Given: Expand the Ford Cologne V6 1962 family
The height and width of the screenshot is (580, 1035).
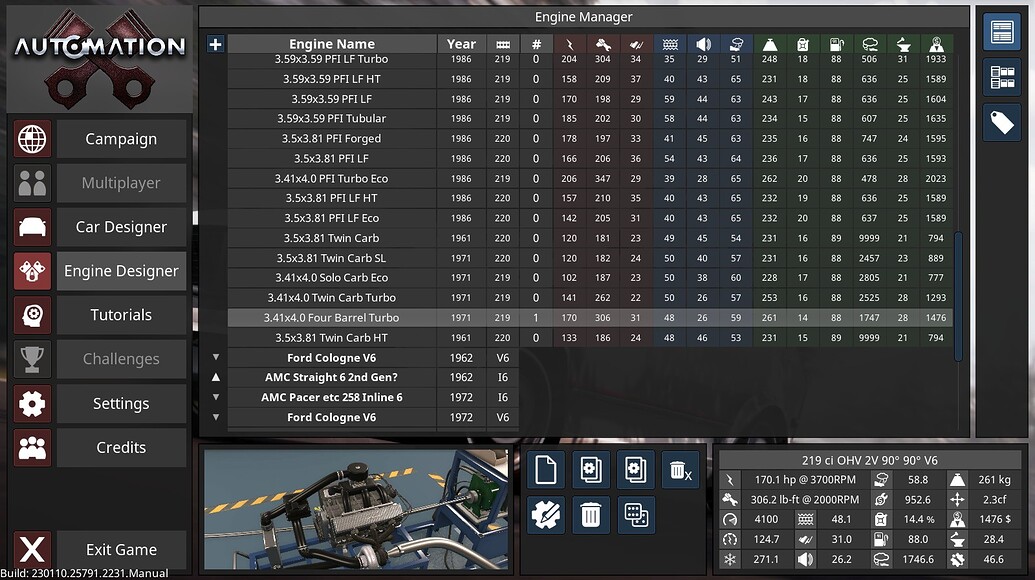Looking at the screenshot, I should (215, 357).
